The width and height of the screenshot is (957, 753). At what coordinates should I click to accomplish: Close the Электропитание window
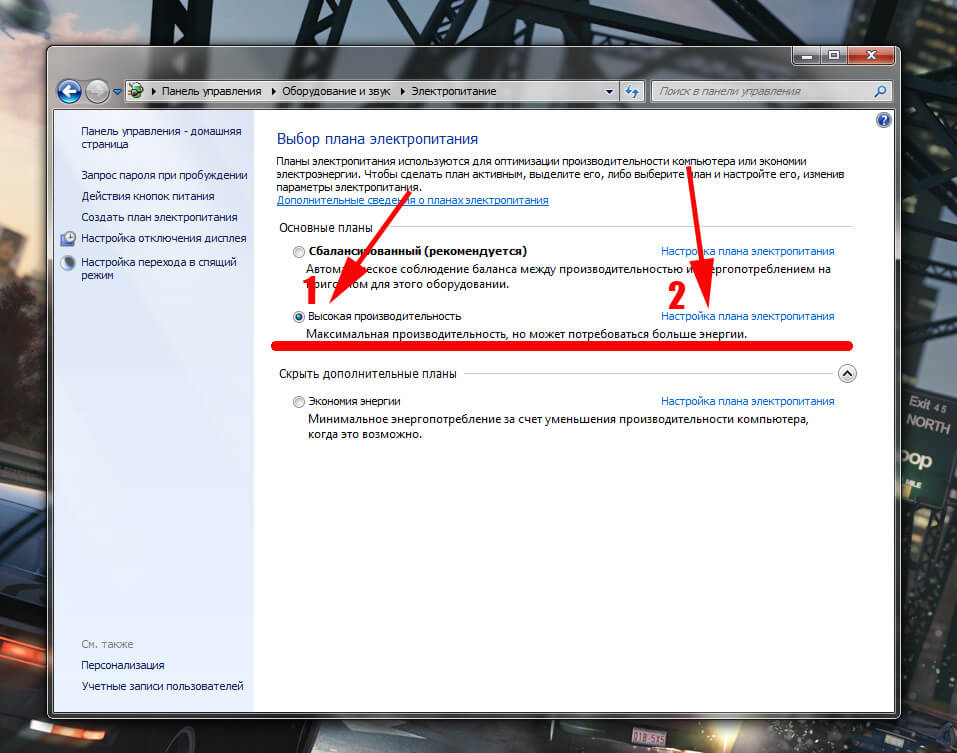[871, 56]
